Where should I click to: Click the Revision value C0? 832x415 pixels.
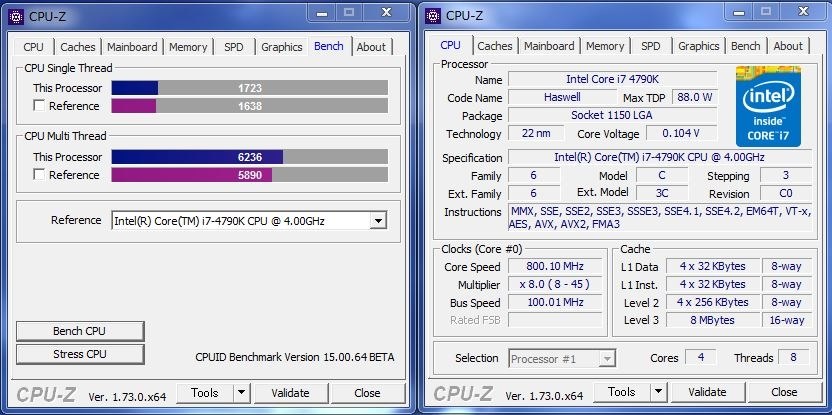(786, 193)
